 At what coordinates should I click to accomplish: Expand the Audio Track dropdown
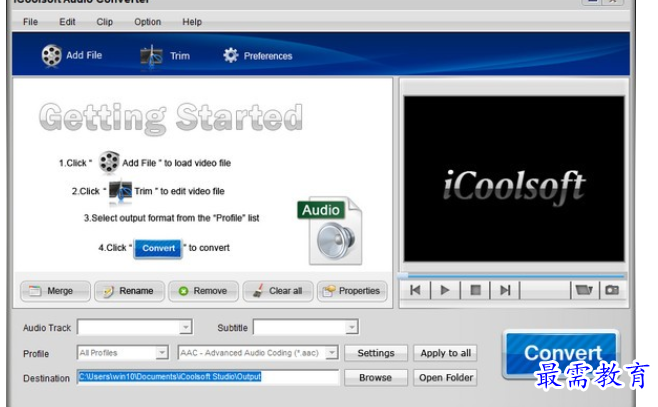(185, 327)
